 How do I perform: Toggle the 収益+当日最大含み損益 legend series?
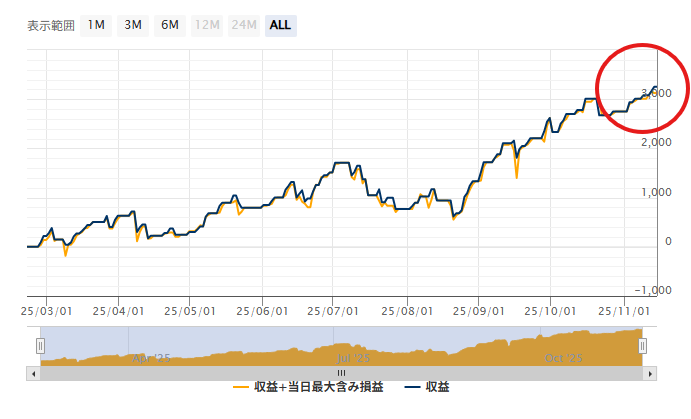coord(308,387)
